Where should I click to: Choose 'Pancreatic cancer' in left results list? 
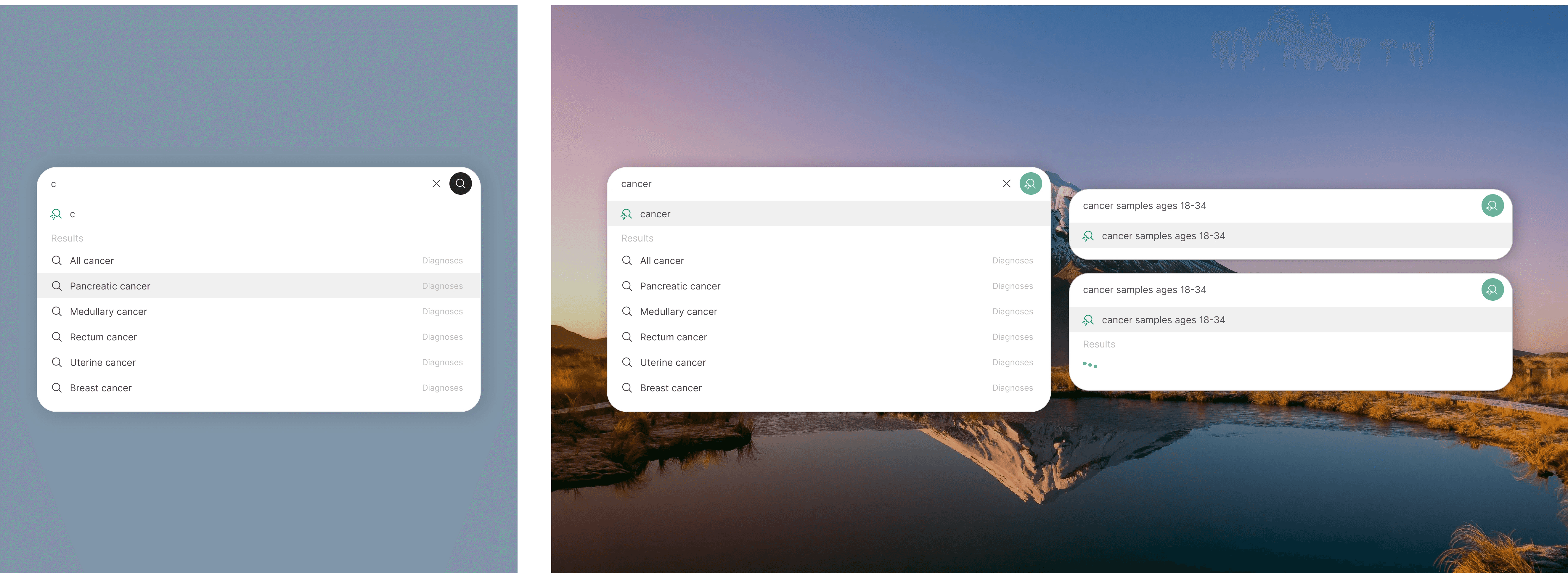coord(110,286)
